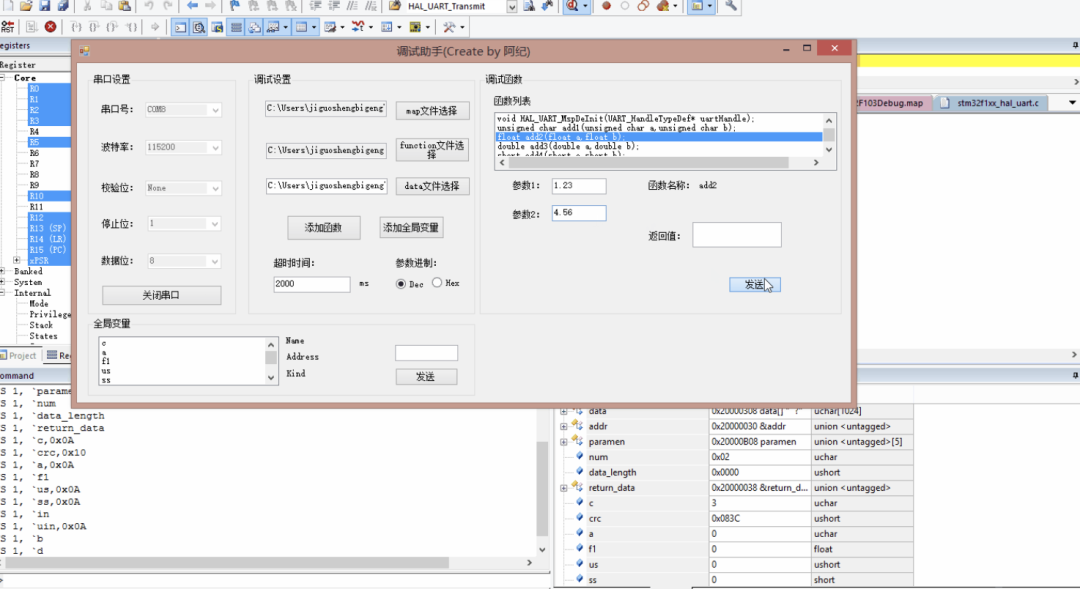Switch parameter base to Hex
Screen dimensions: 1080x589
437,283
